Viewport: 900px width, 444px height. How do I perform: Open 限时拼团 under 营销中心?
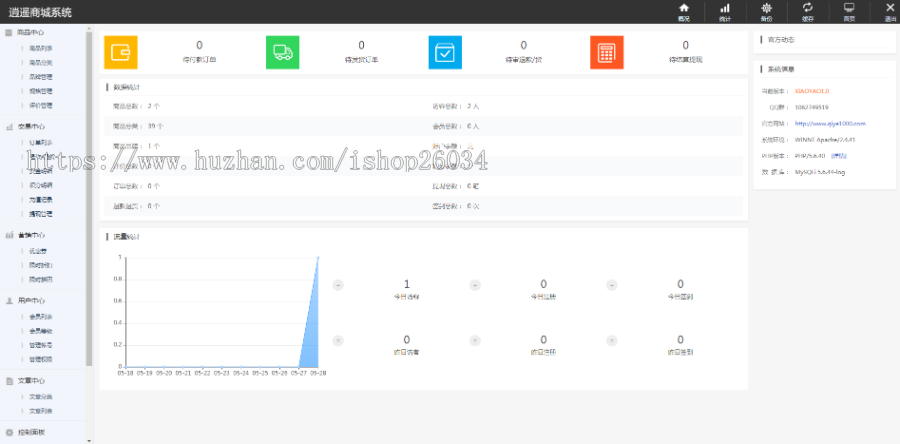40,279
